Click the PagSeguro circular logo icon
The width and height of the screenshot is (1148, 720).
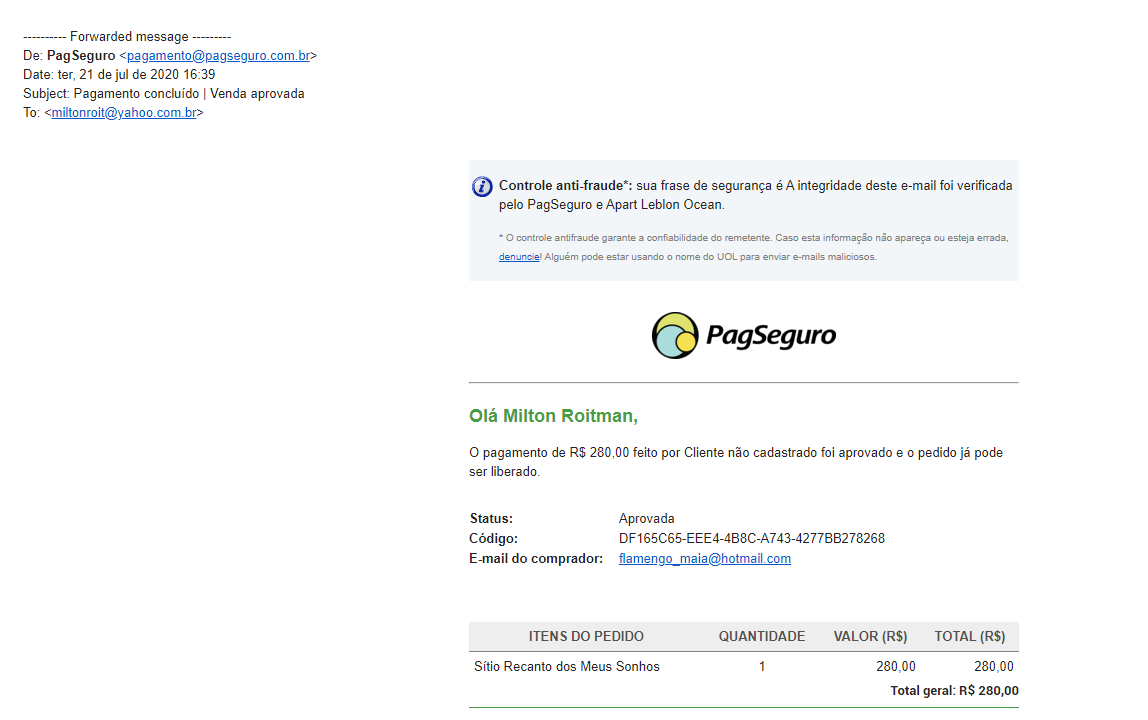click(x=675, y=335)
